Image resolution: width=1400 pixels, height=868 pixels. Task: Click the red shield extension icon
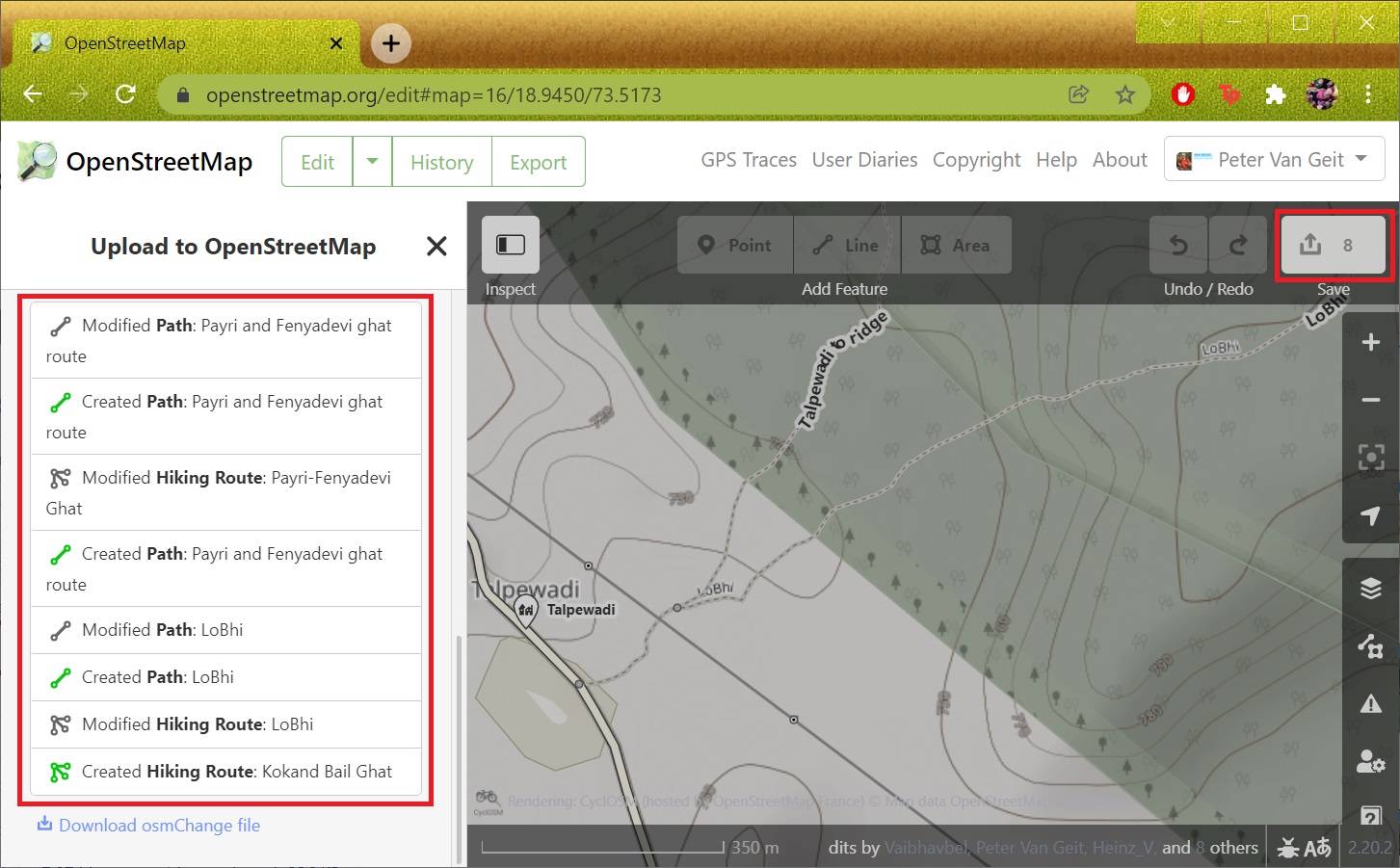(1183, 94)
